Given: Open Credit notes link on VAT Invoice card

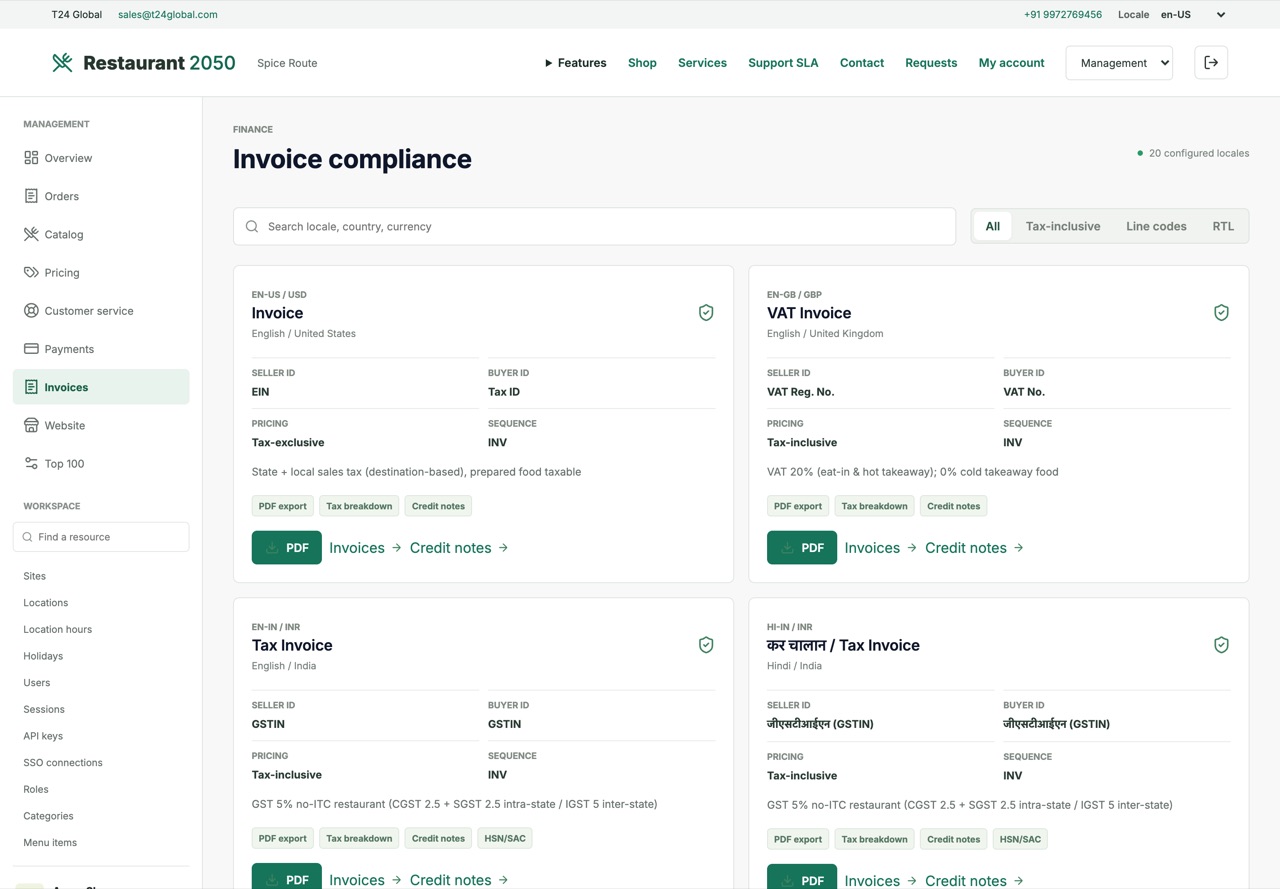Looking at the screenshot, I should (974, 548).
